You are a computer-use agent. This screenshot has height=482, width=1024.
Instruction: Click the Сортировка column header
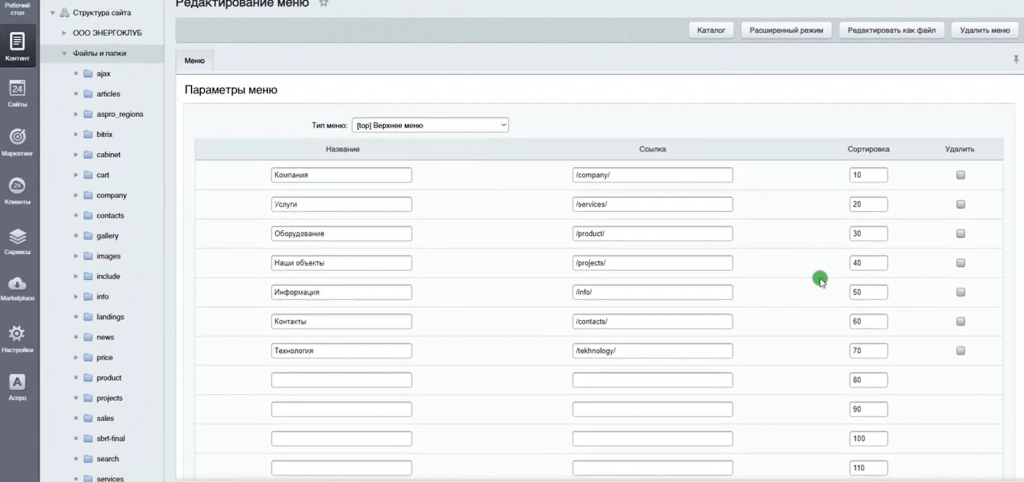[x=868, y=149]
